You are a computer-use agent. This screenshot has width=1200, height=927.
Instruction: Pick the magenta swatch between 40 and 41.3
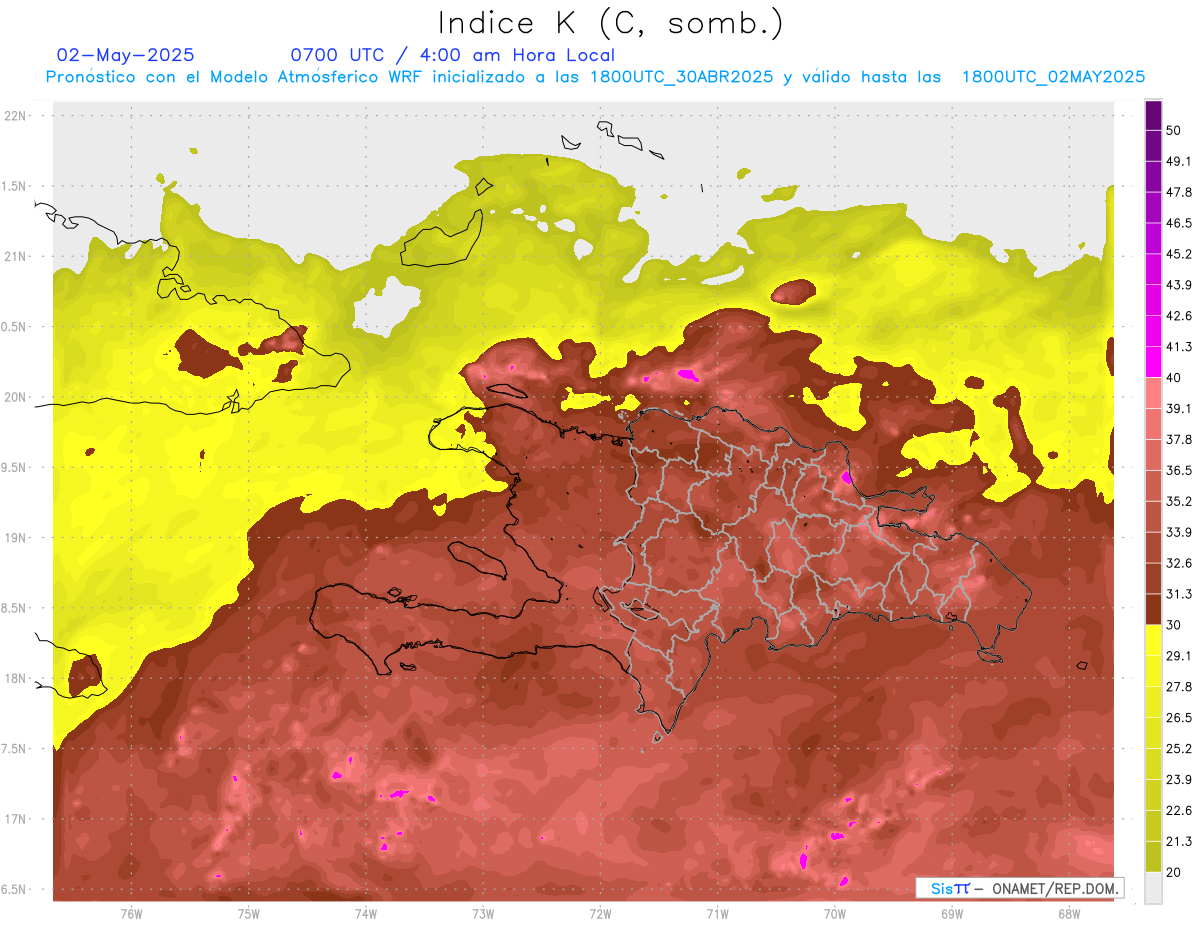pyautogui.click(x=1153, y=363)
